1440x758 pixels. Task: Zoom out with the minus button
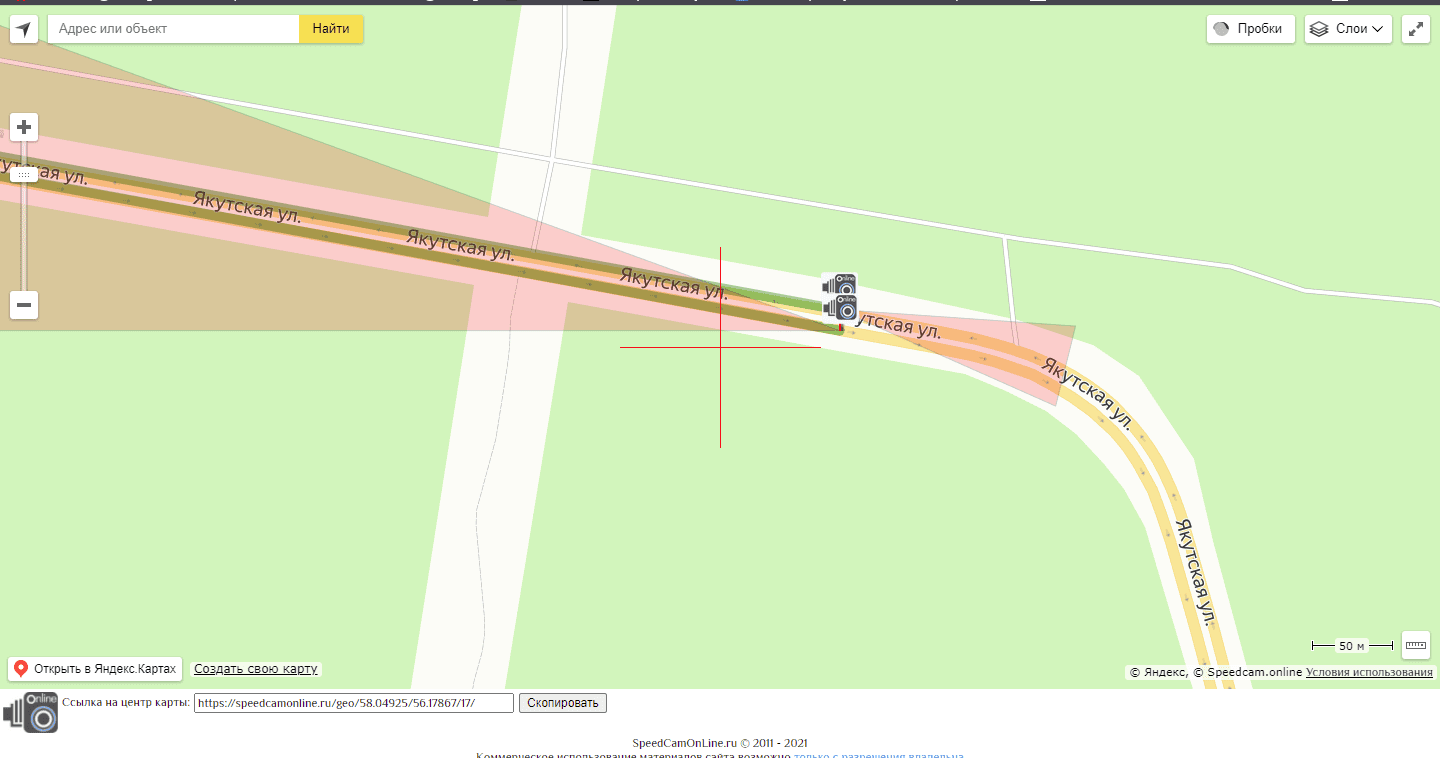[x=24, y=305]
